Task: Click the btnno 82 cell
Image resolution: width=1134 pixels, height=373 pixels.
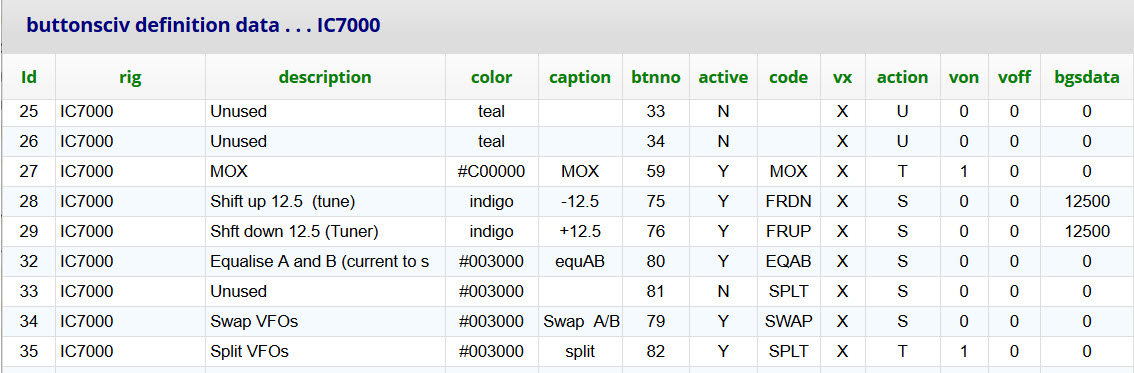Action: (656, 351)
